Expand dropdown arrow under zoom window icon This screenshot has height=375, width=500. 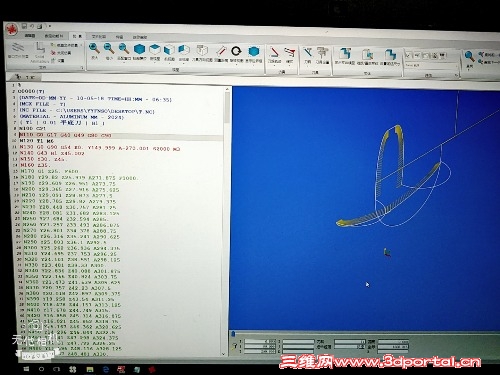point(124,62)
